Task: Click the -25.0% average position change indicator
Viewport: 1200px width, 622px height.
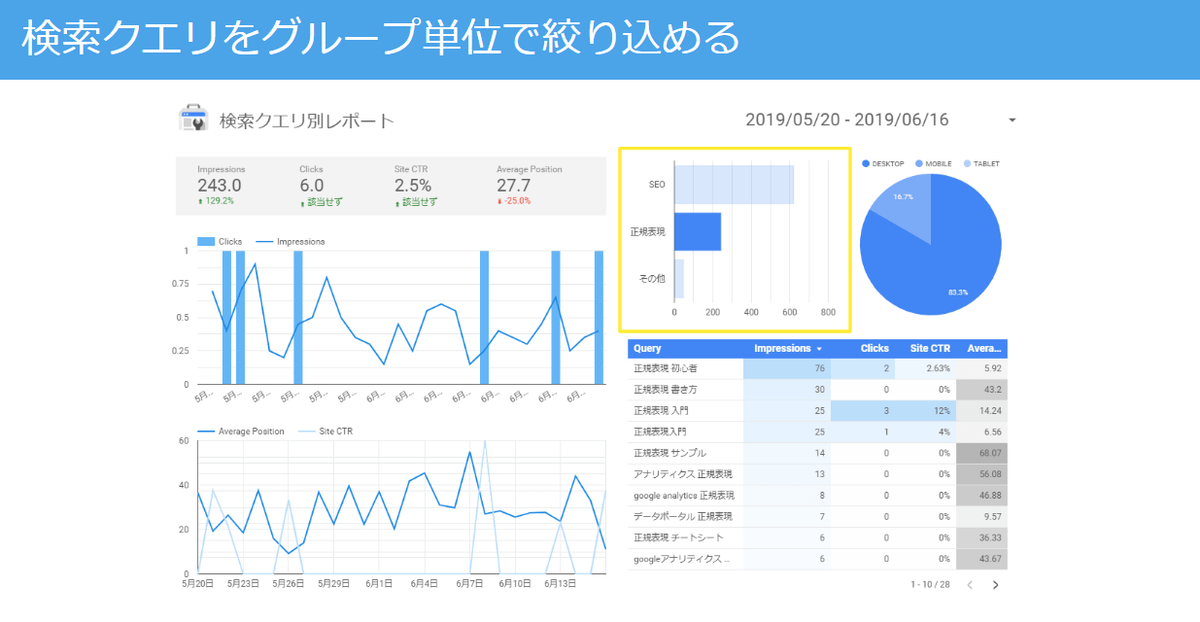Action: click(514, 201)
